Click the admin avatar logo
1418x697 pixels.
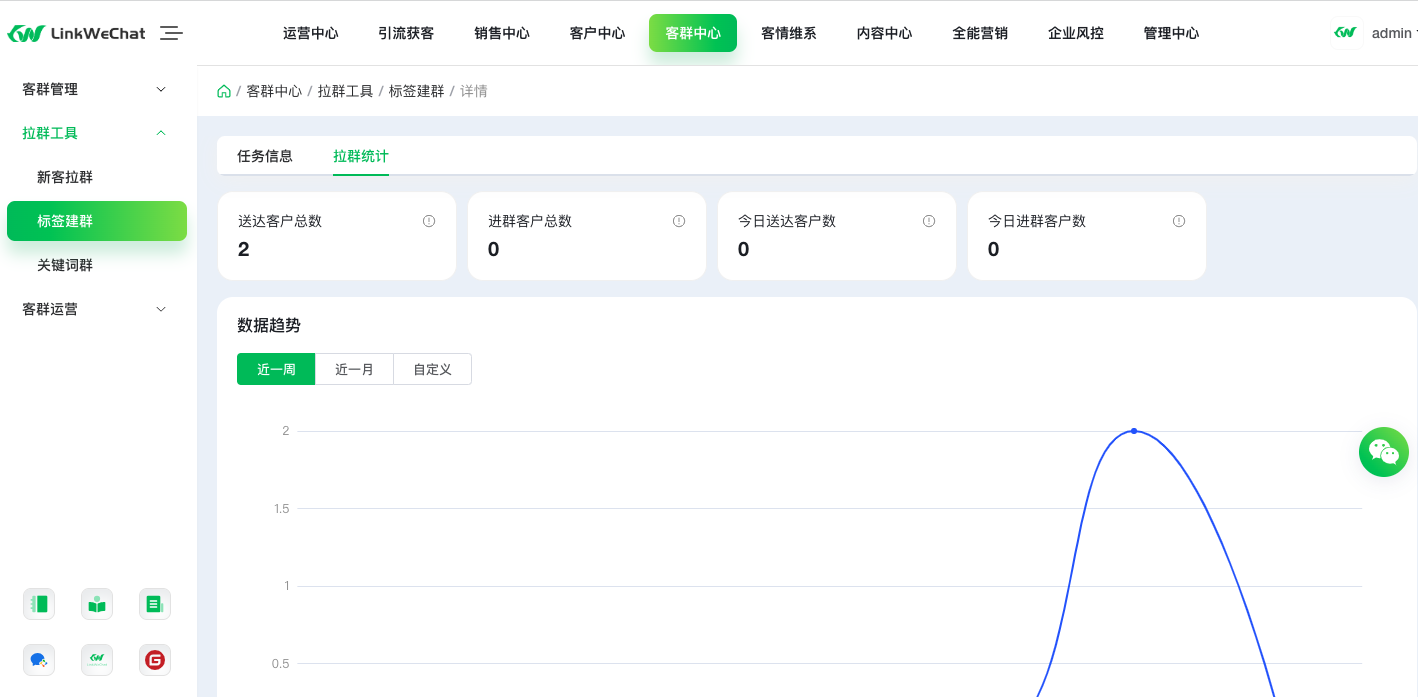1346,33
